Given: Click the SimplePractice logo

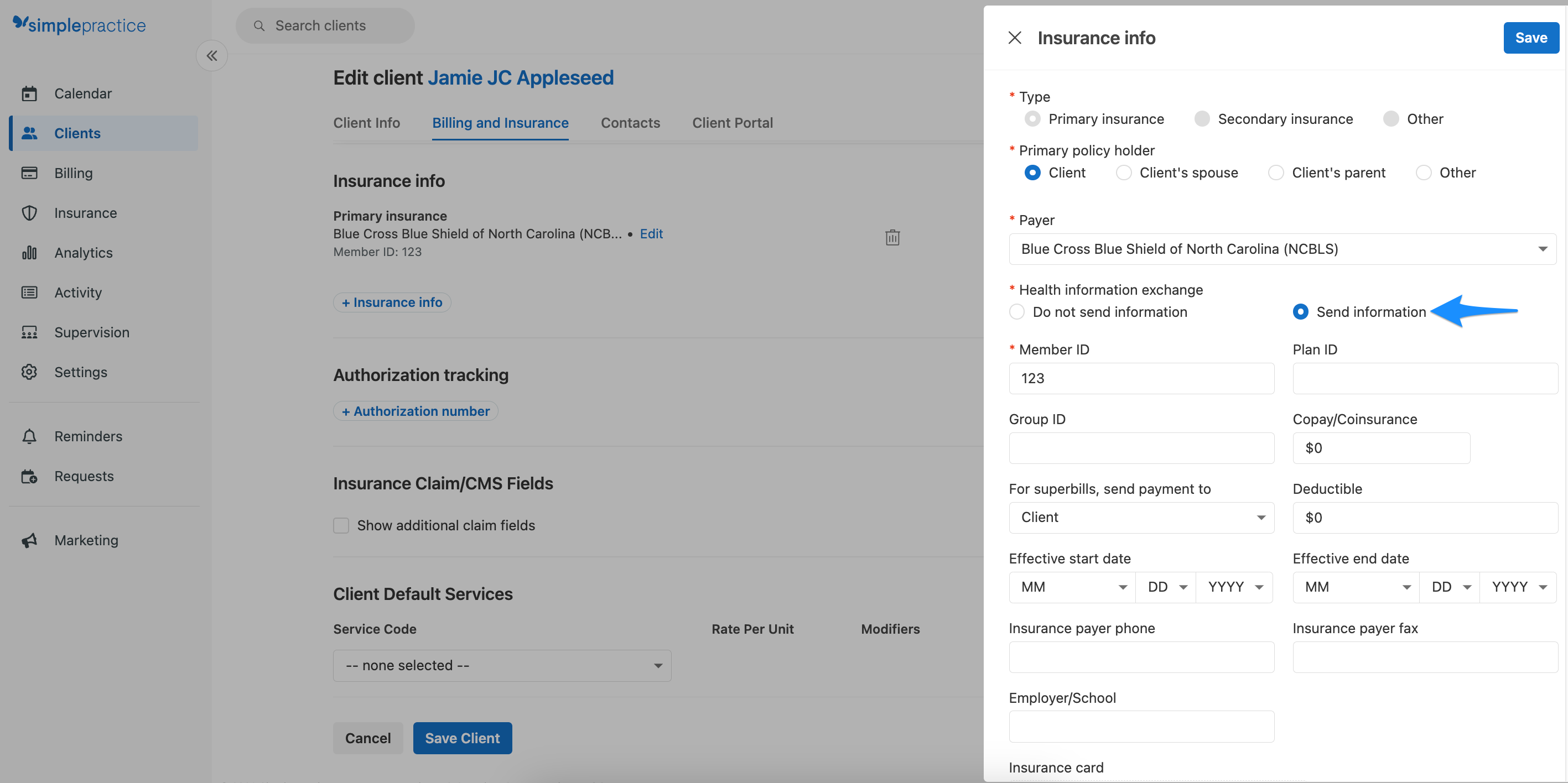Looking at the screenshot, I should coord(79,25).
